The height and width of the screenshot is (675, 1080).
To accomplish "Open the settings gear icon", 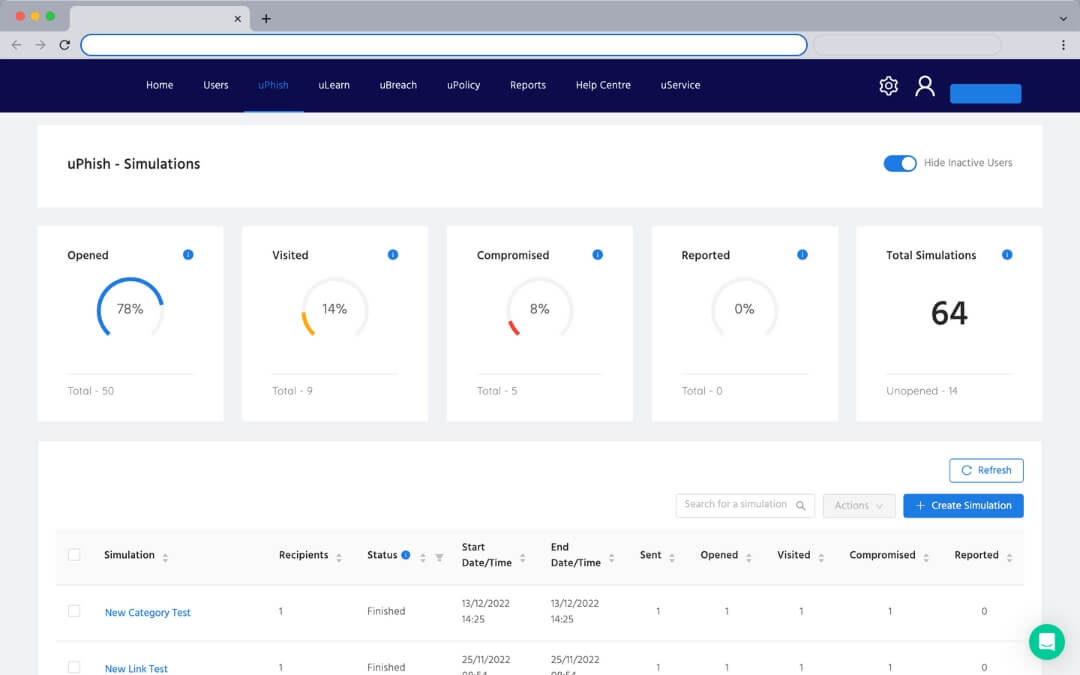I will point(888,86).
